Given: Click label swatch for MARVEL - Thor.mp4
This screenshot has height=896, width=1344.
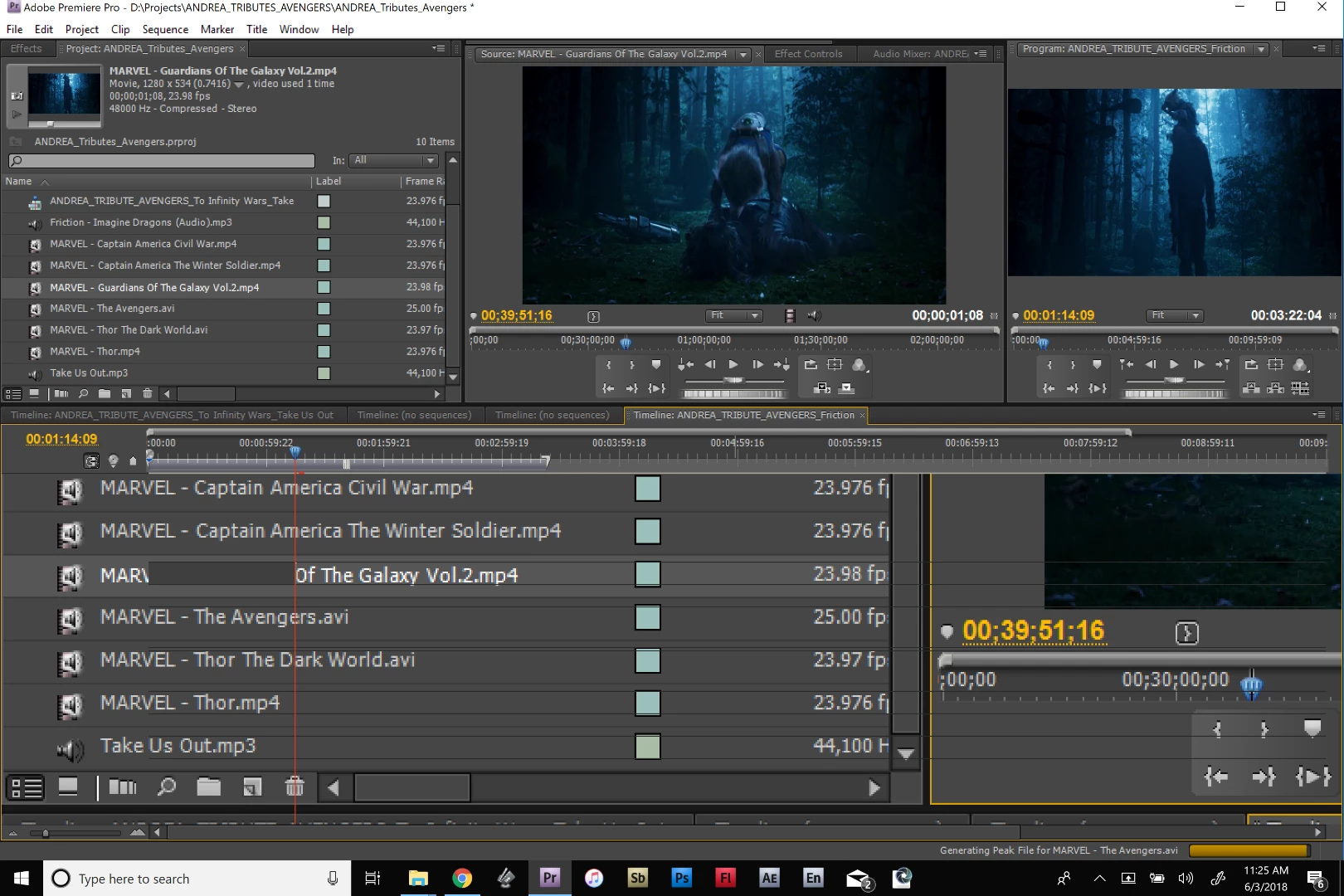Looking at the screenshot, I should (324, 352).
